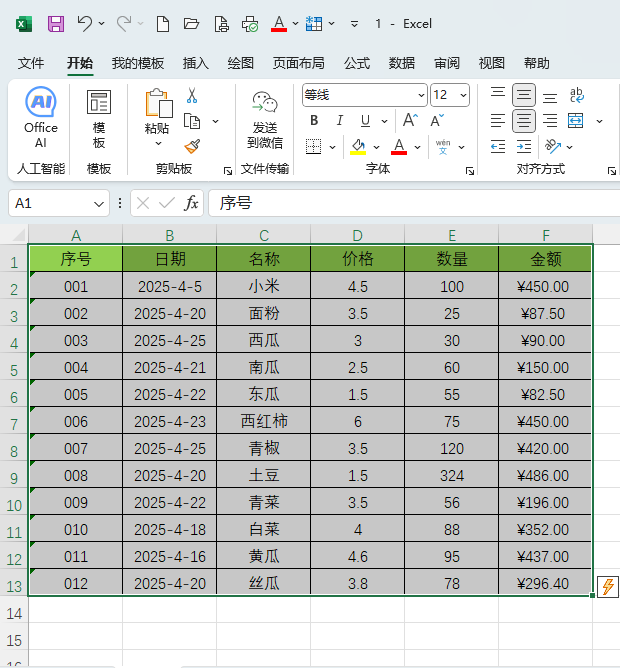Click the Redo arrow icon

(x=124, y=23)
